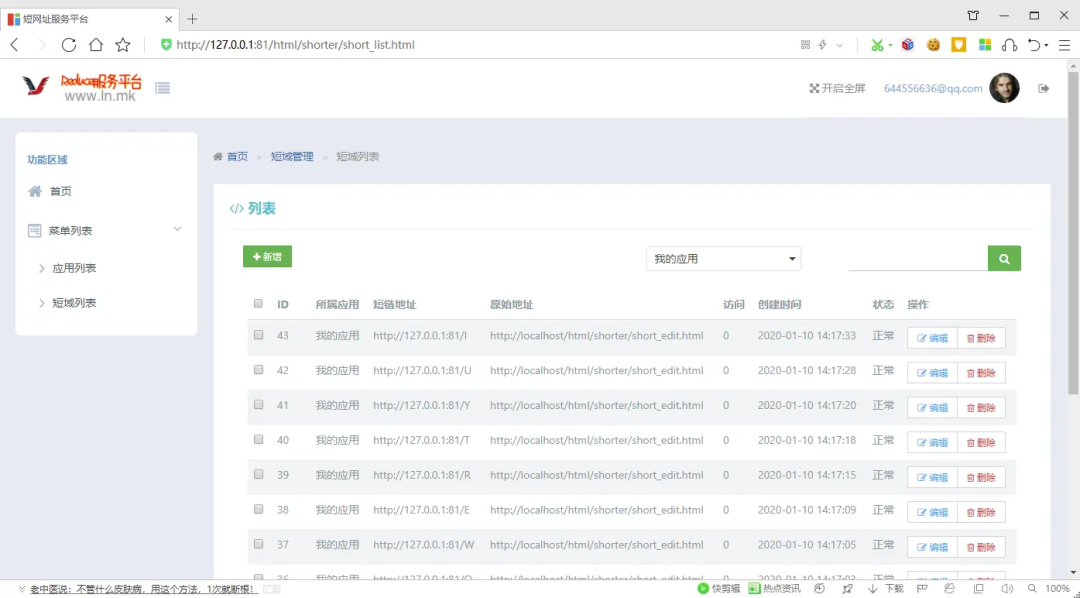Collapse the 菜单列表 menu chevron
This screenshot has width=1080, height=598.
pyautogui.click(x=177, y=229)
